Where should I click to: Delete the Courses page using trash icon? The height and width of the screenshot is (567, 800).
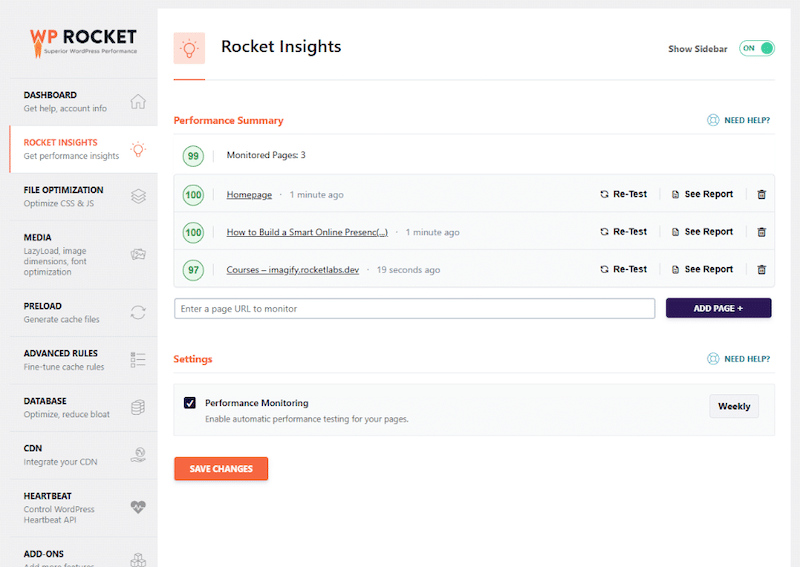pyautogui.click(x=761, y=269)
